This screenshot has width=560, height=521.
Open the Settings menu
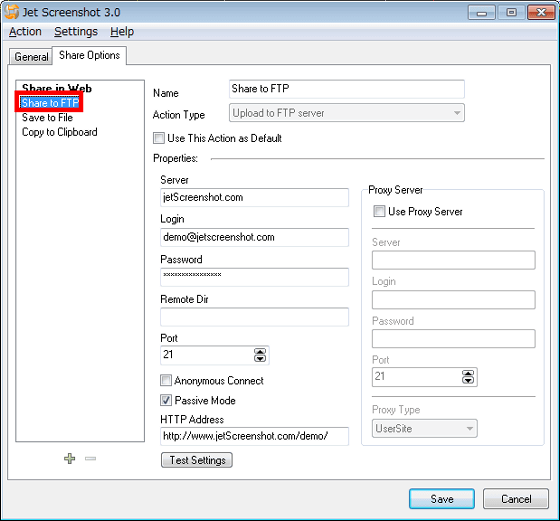[76, 32]
